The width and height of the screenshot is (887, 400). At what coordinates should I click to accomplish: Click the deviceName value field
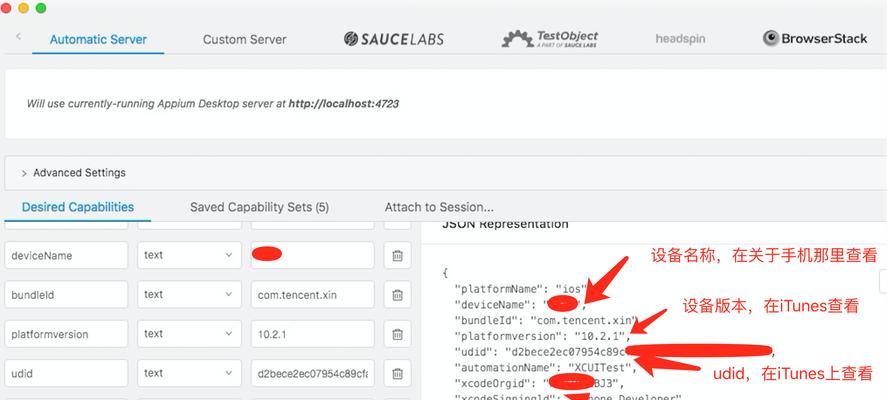(x=312, y=255)
